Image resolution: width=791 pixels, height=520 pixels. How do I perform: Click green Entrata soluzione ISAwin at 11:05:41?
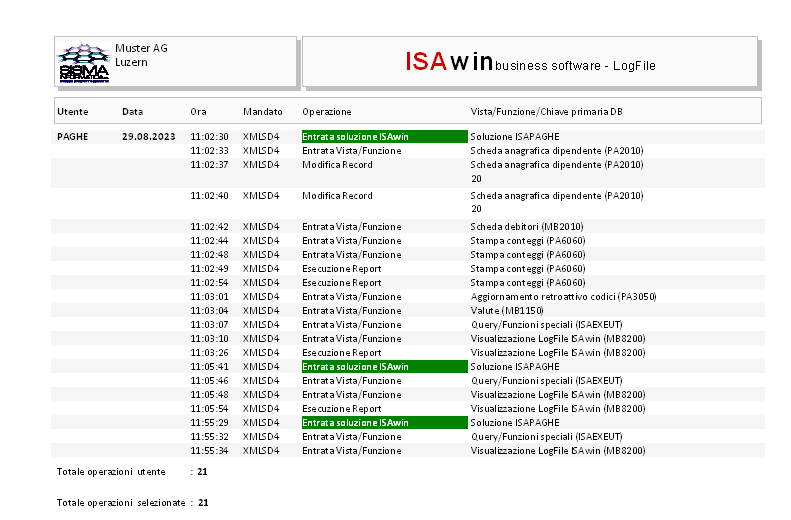[x=384, y=367]
